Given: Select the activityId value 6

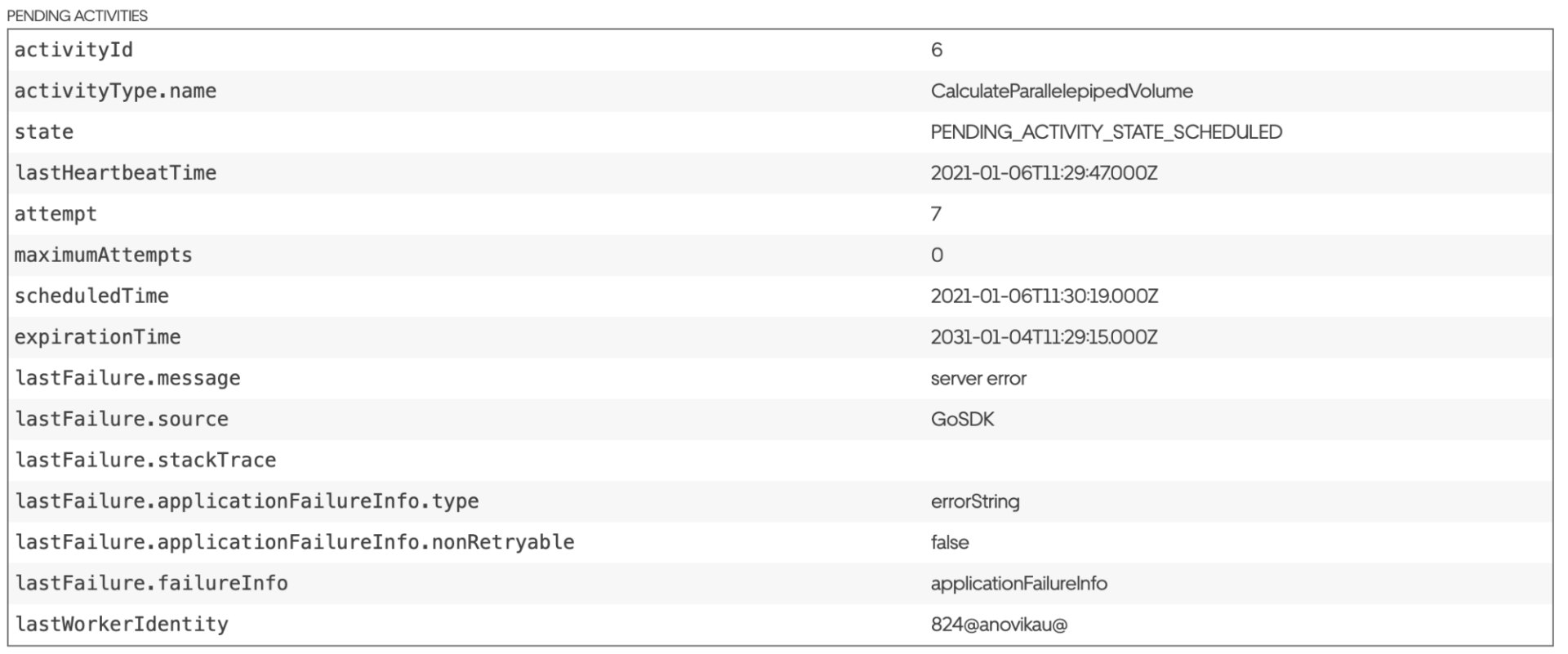Looking at the screenshot, I should [937, 50].
